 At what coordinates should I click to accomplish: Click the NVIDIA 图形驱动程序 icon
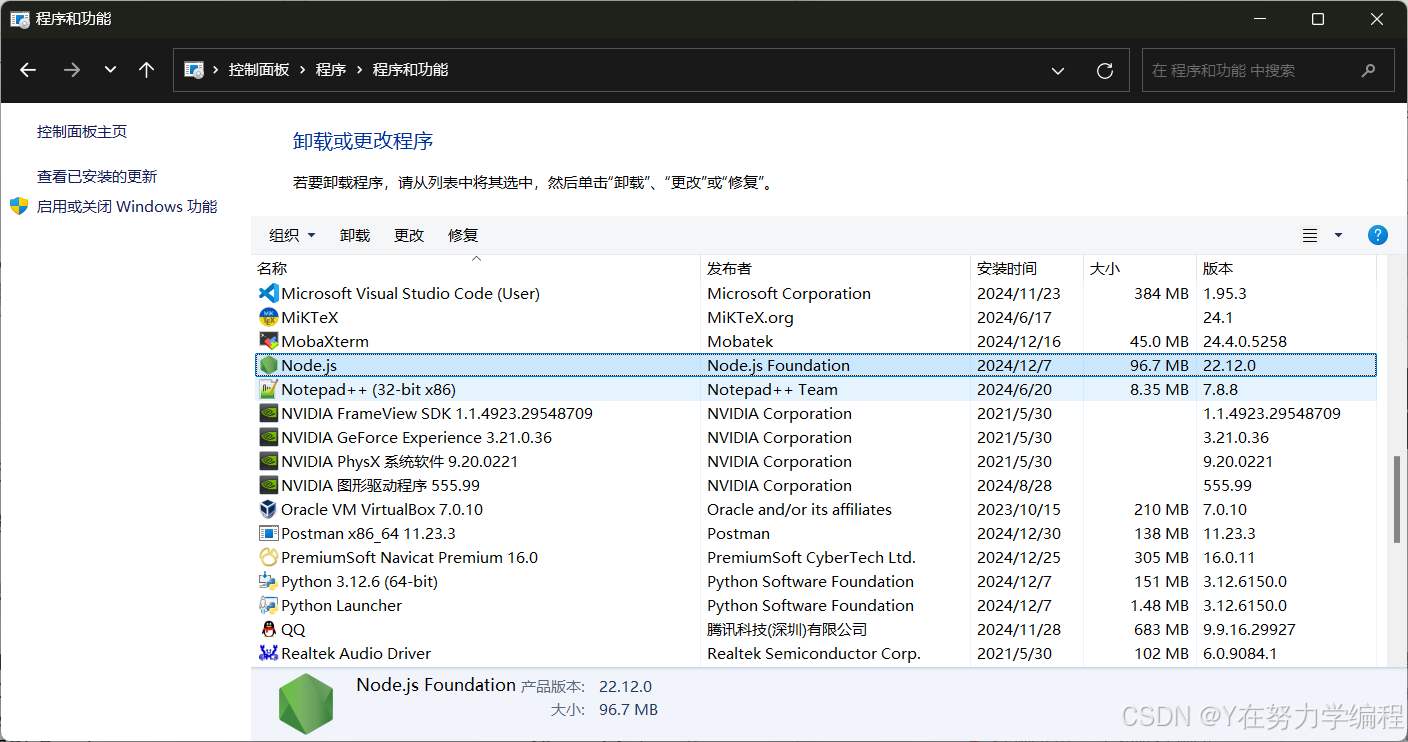268,485
